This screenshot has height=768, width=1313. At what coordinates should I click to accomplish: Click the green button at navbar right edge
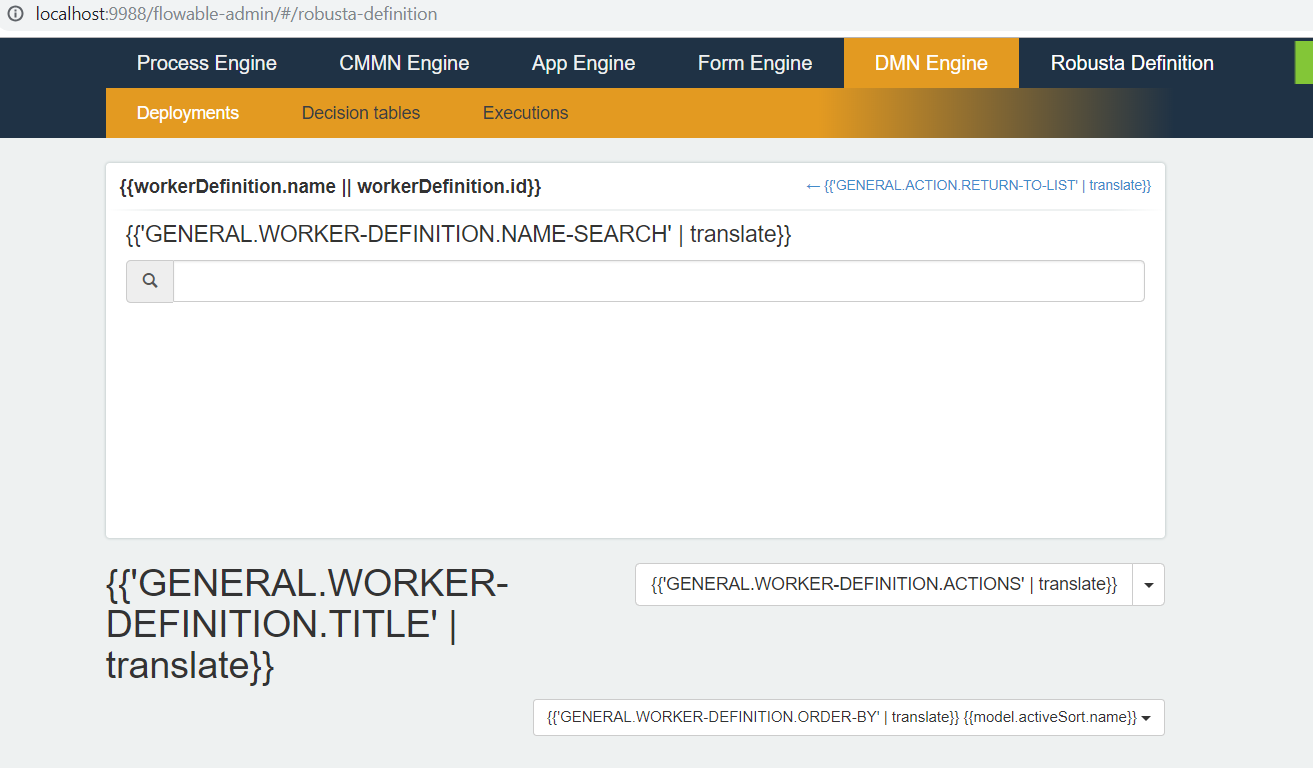1303,63
